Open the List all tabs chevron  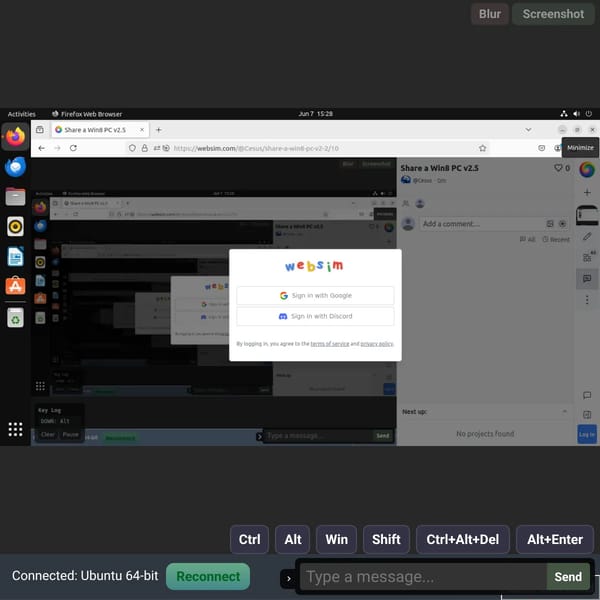pyautogui.click(x=528, y=130)
